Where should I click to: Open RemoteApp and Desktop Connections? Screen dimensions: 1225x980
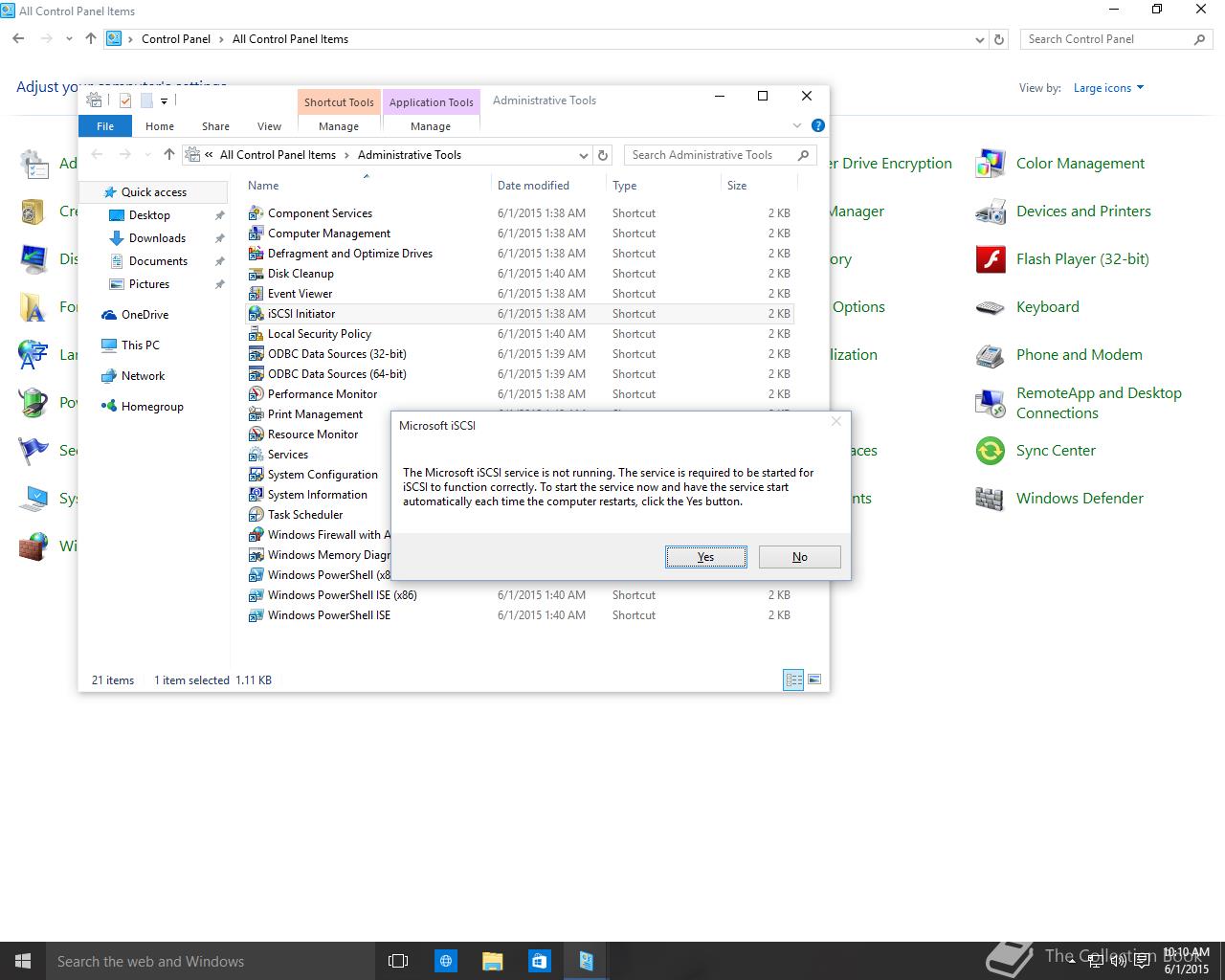[1079, 403]
